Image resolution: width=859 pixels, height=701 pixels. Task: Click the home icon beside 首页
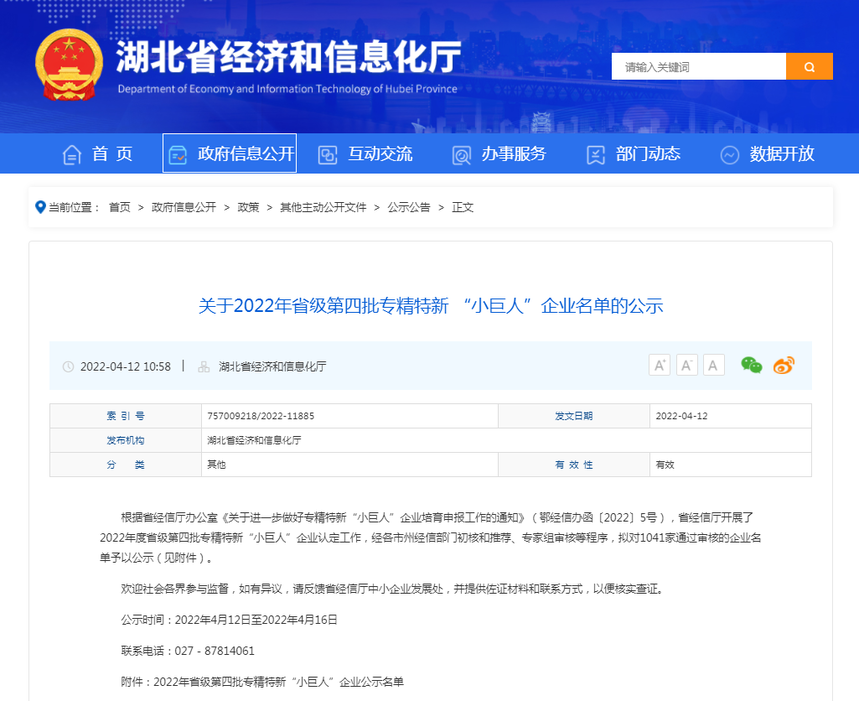[72, 155]
